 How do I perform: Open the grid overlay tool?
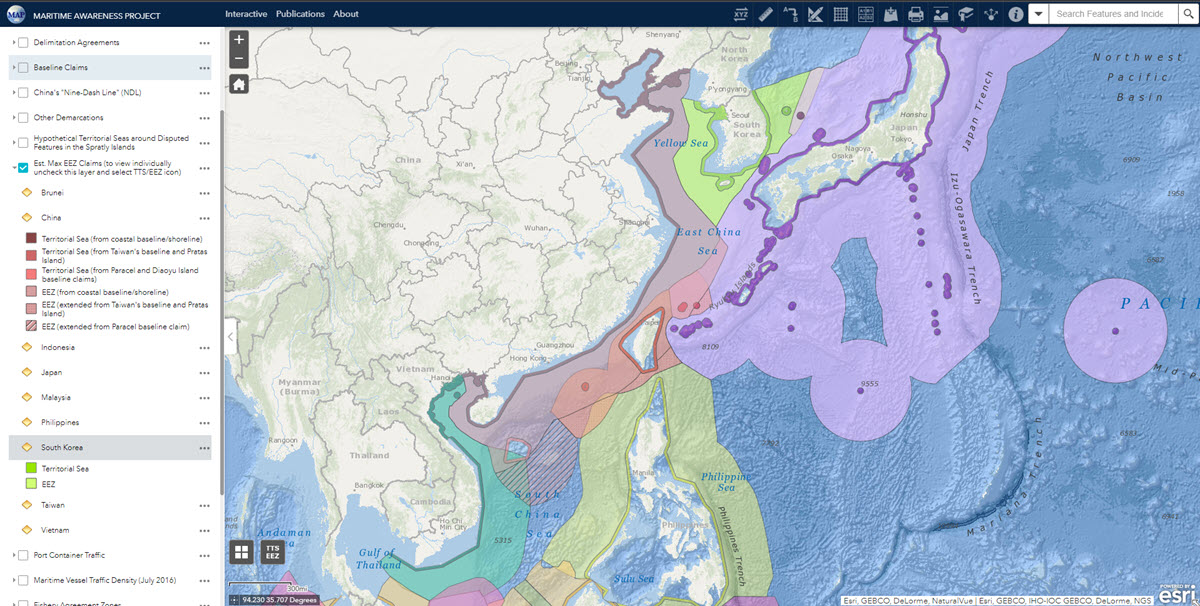(841, 14)
